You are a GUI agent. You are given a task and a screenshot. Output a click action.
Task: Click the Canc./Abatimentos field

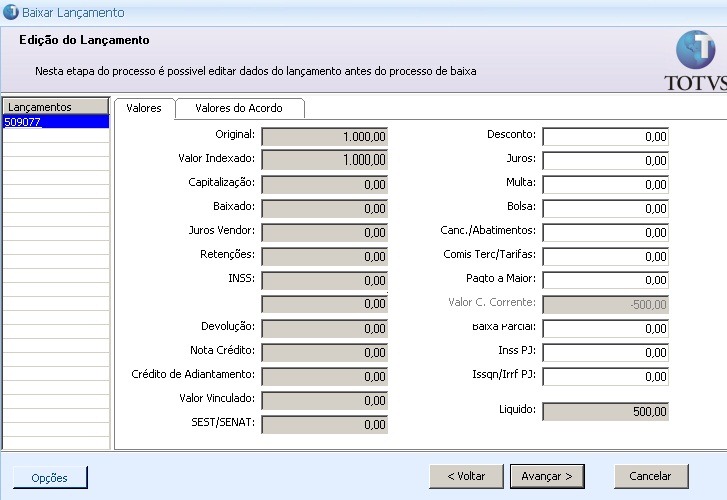(x=606, y=232)
